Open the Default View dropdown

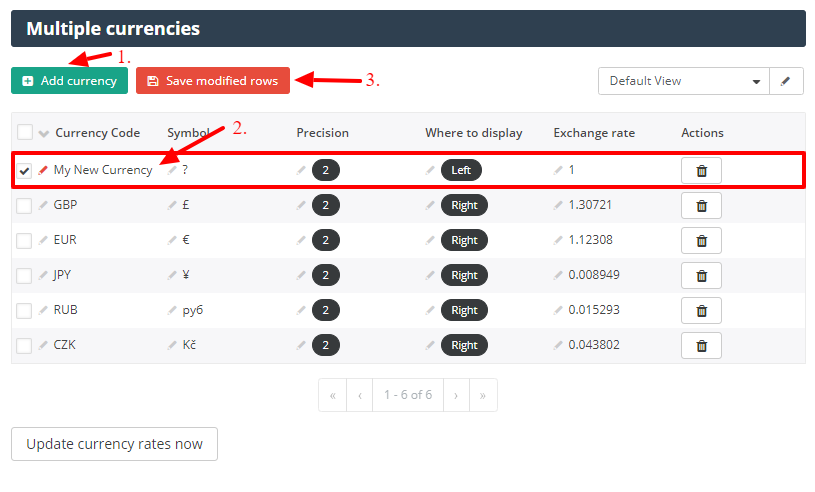pyautogui.click(x=683, y=81)
